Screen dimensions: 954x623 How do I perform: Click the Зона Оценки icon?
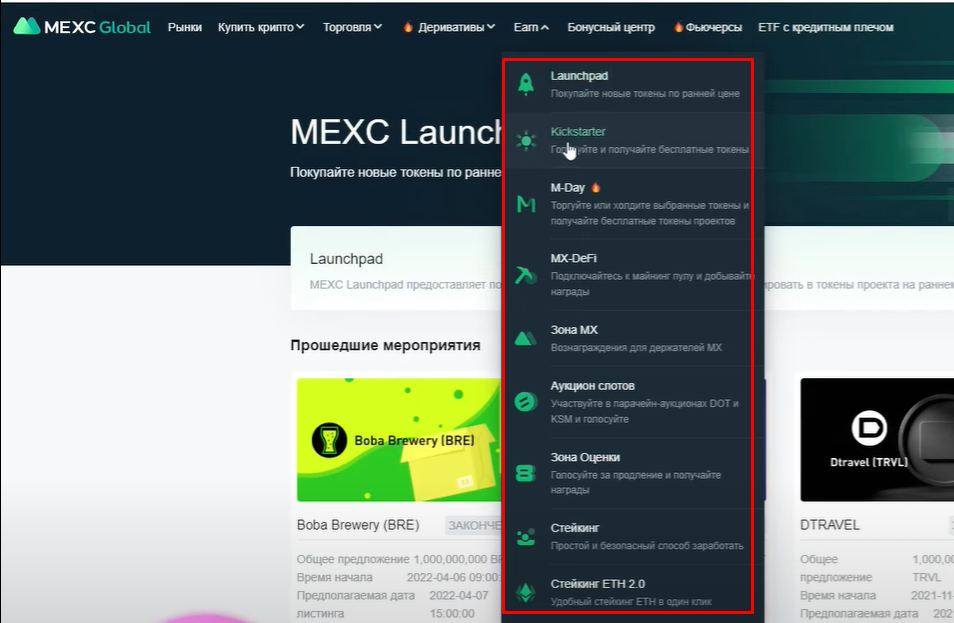coord(526,473)
